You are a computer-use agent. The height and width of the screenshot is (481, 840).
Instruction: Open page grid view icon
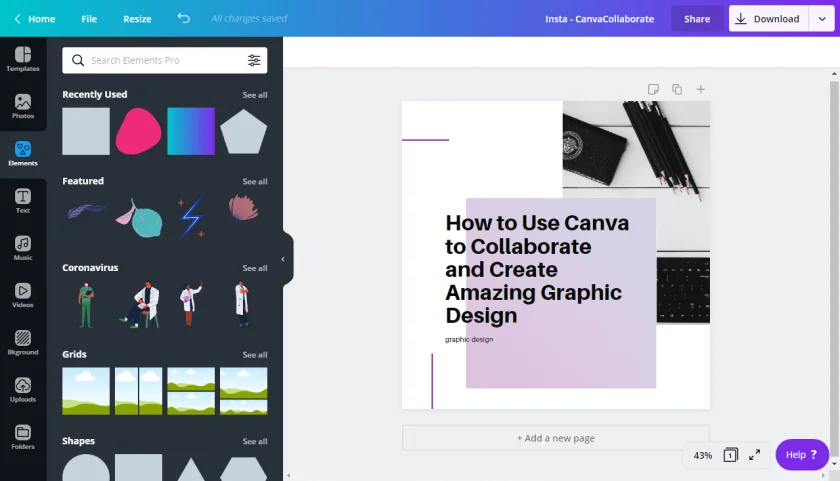[731, 455]
